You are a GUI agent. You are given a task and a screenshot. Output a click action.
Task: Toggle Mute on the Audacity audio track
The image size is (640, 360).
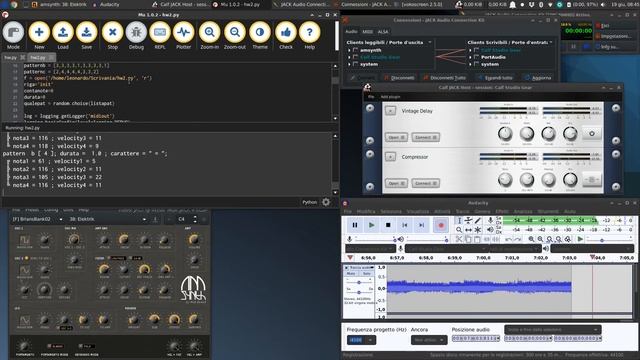[x=351, y=273]
